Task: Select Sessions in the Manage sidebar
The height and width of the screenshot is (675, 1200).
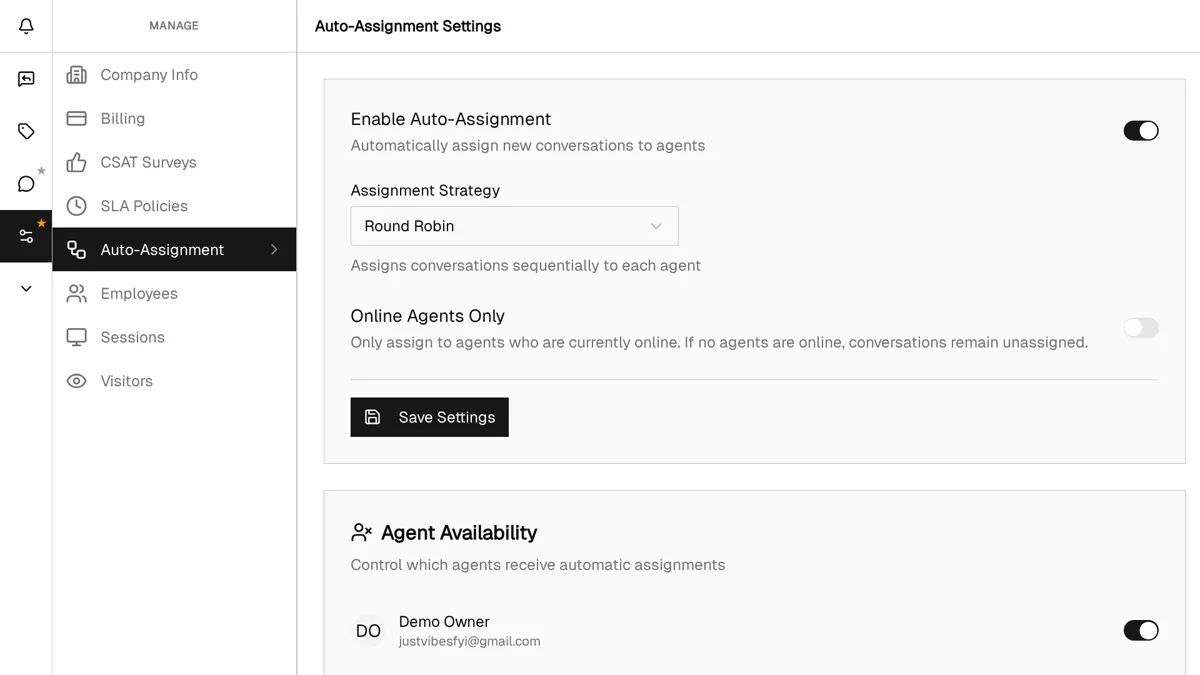Action: 132,337
